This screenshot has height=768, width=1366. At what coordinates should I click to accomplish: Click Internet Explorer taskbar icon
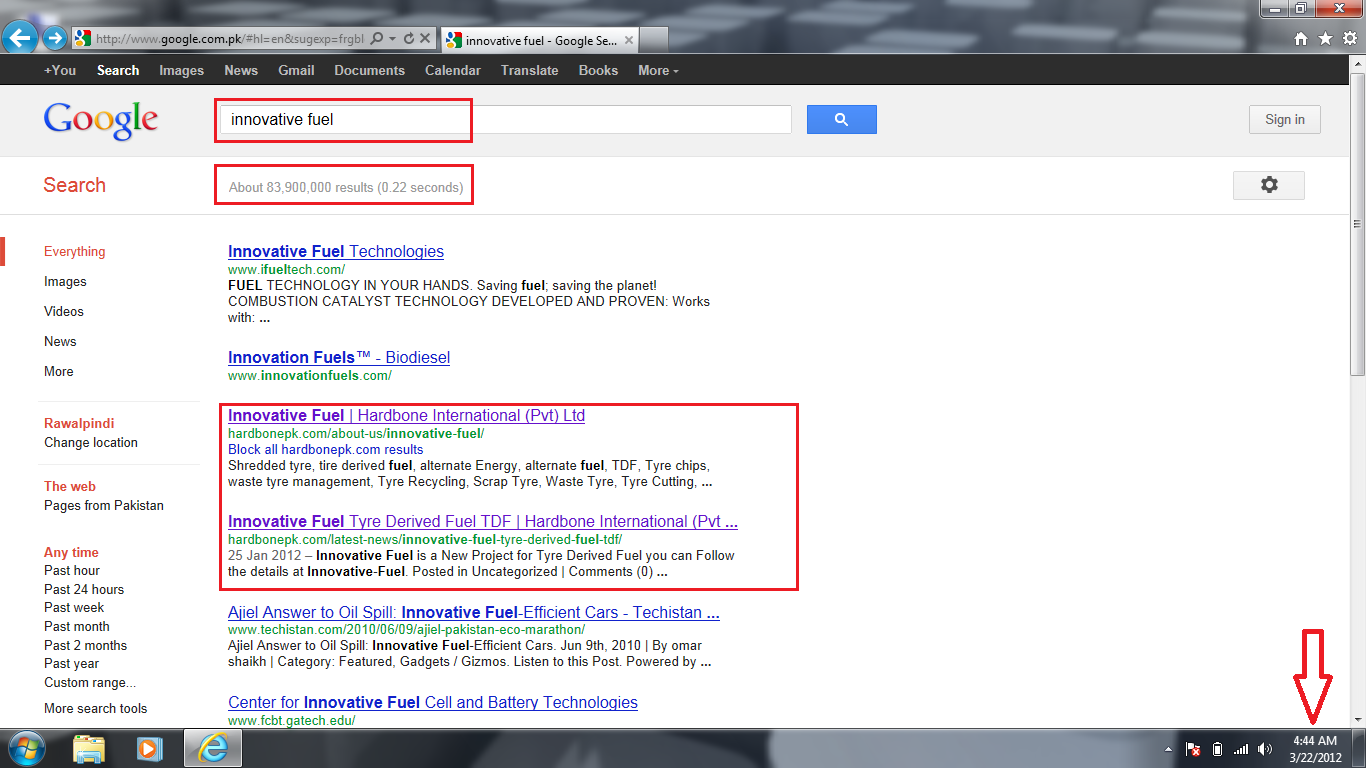(x=212, y=748)
